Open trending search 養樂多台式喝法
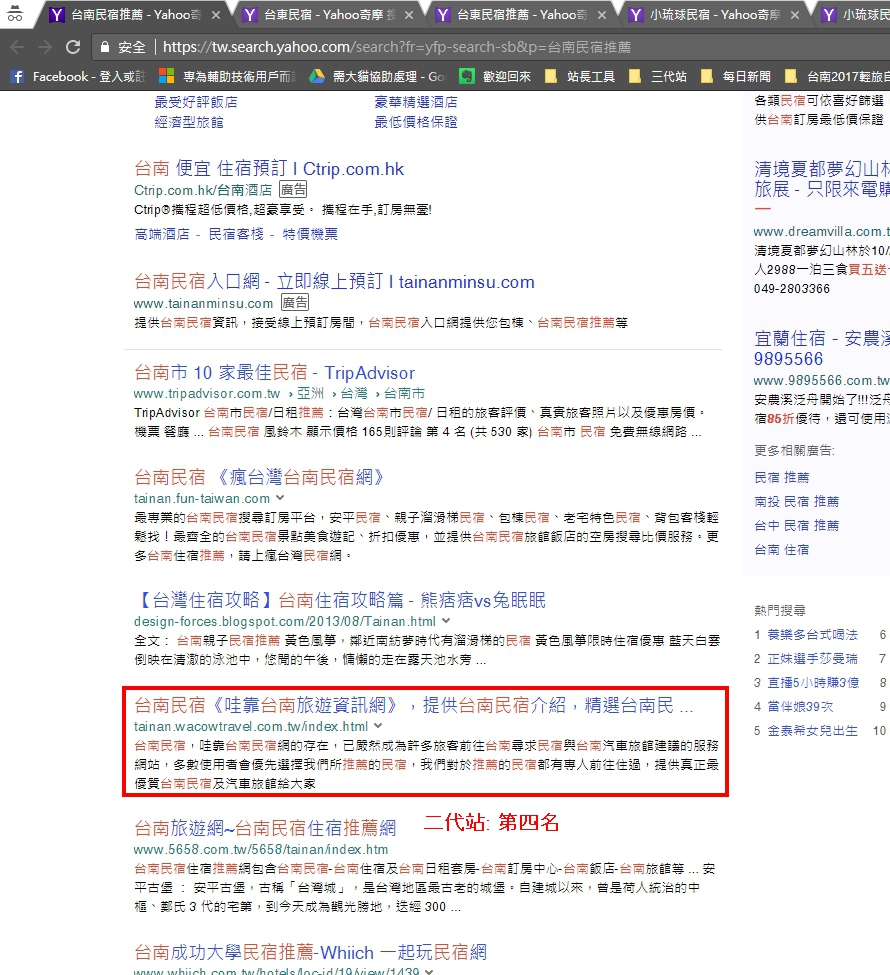The height and width of the screenshot is (975, 890). point(812,634)
